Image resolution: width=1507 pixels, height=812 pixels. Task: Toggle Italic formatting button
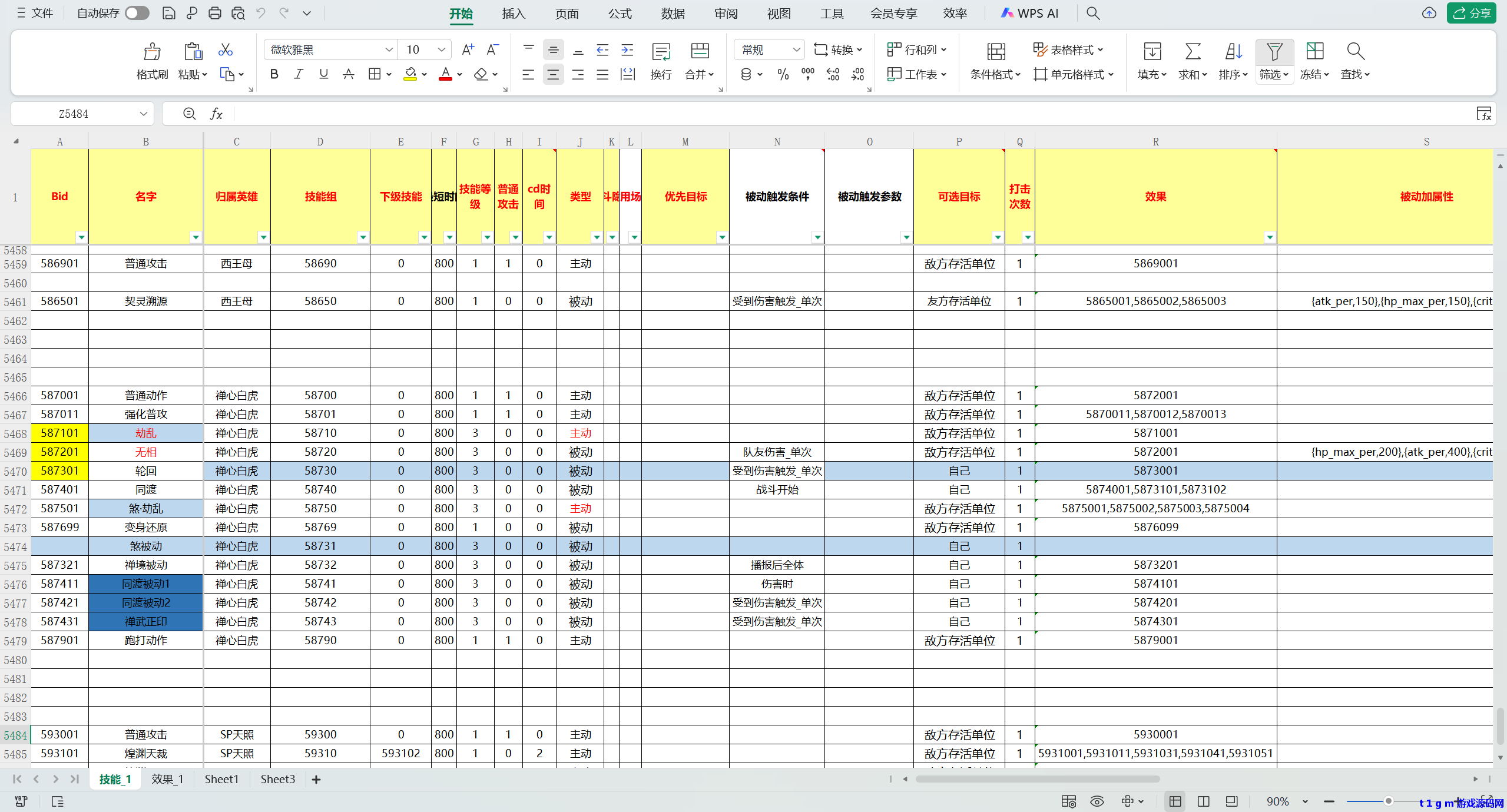pyautogui.click(x=299, y=74)
